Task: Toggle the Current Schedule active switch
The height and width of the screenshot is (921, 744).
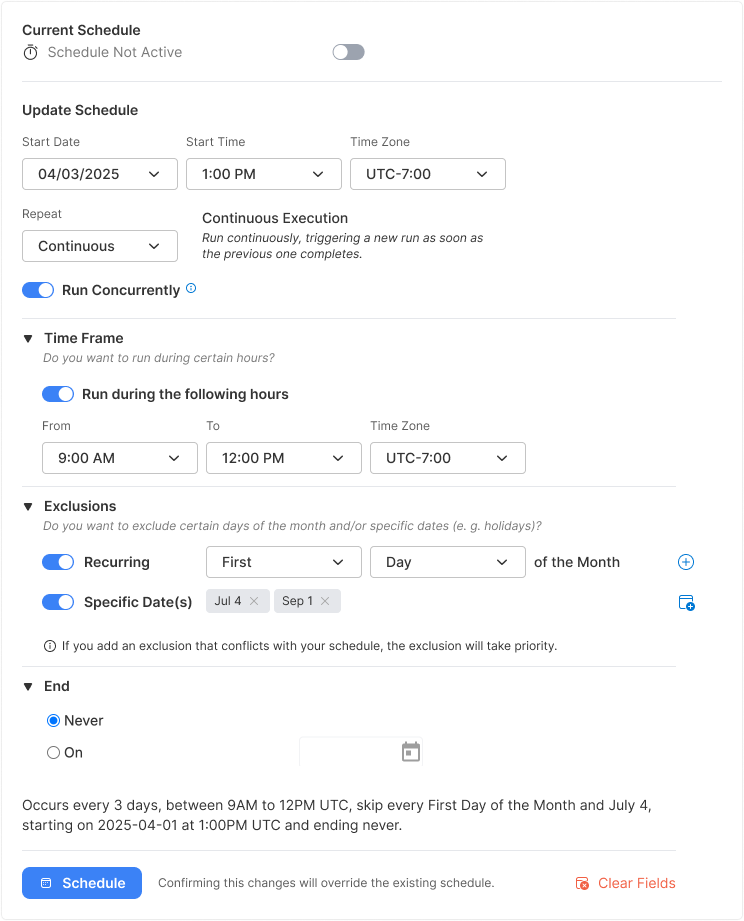Action: click(349, 52)
